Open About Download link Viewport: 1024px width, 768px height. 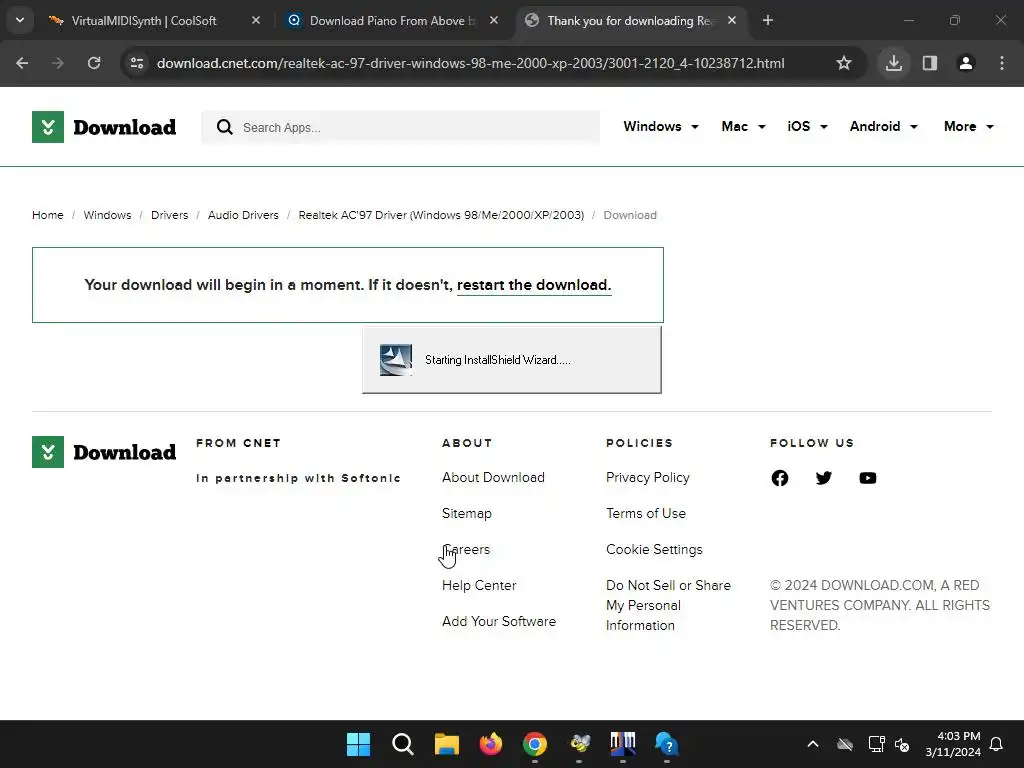[x=493, y=477]
